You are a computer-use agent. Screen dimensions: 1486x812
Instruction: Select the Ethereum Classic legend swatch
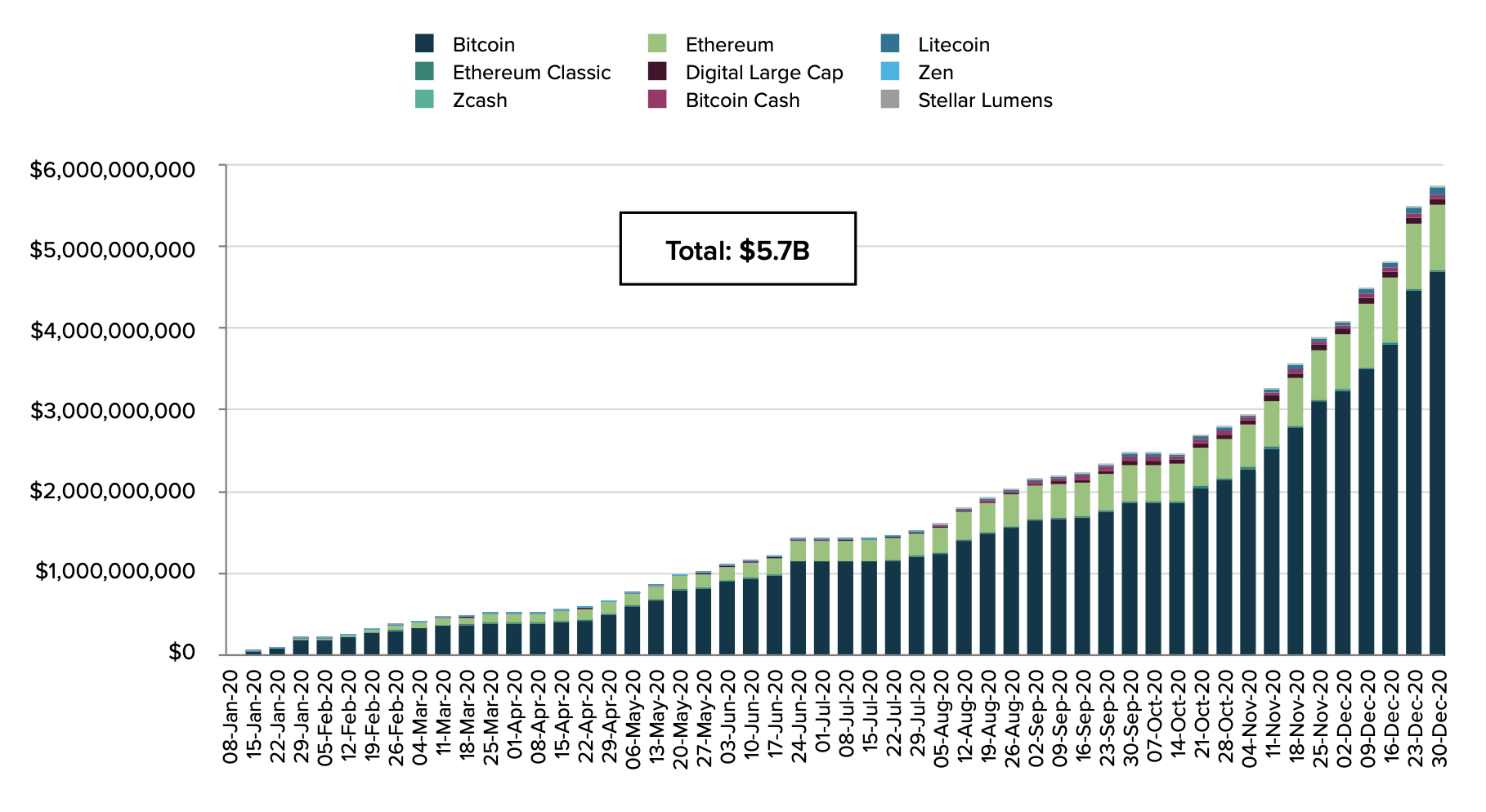click(424, 71)
